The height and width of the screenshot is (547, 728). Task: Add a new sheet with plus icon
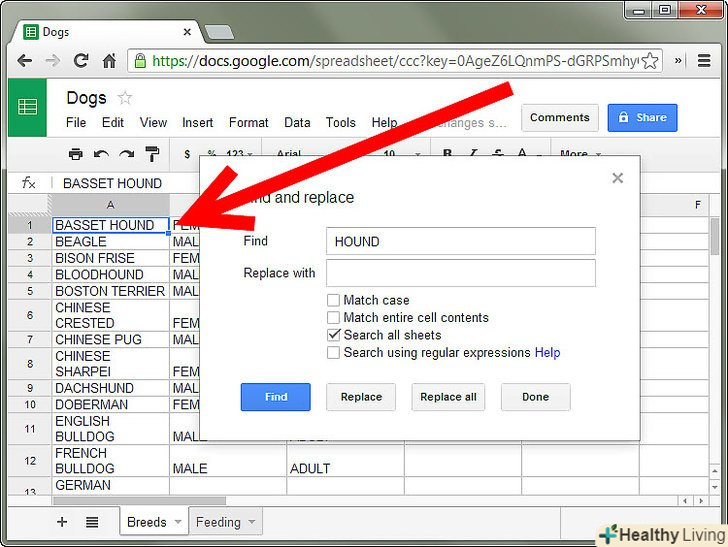[x=62, y=522]
